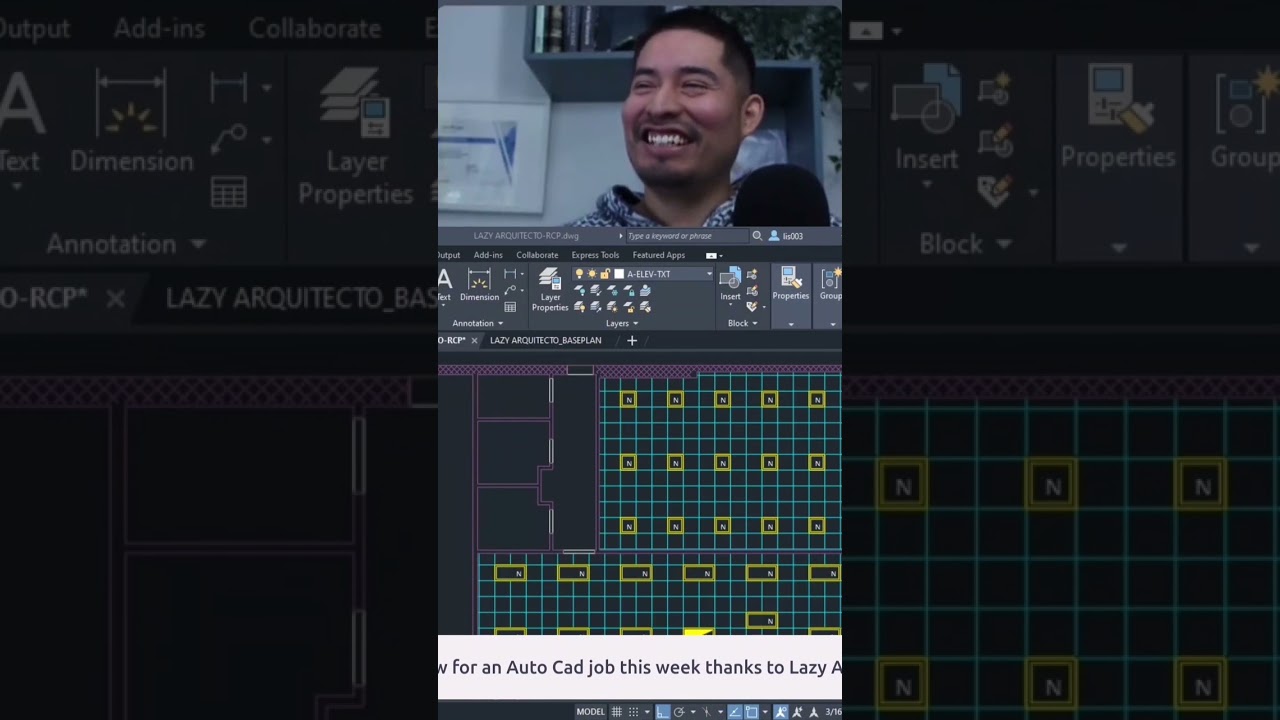The height and width of the screenshot is (720, 1280).
Task: Select the Text annotation tool
Action: coord(444,283)
